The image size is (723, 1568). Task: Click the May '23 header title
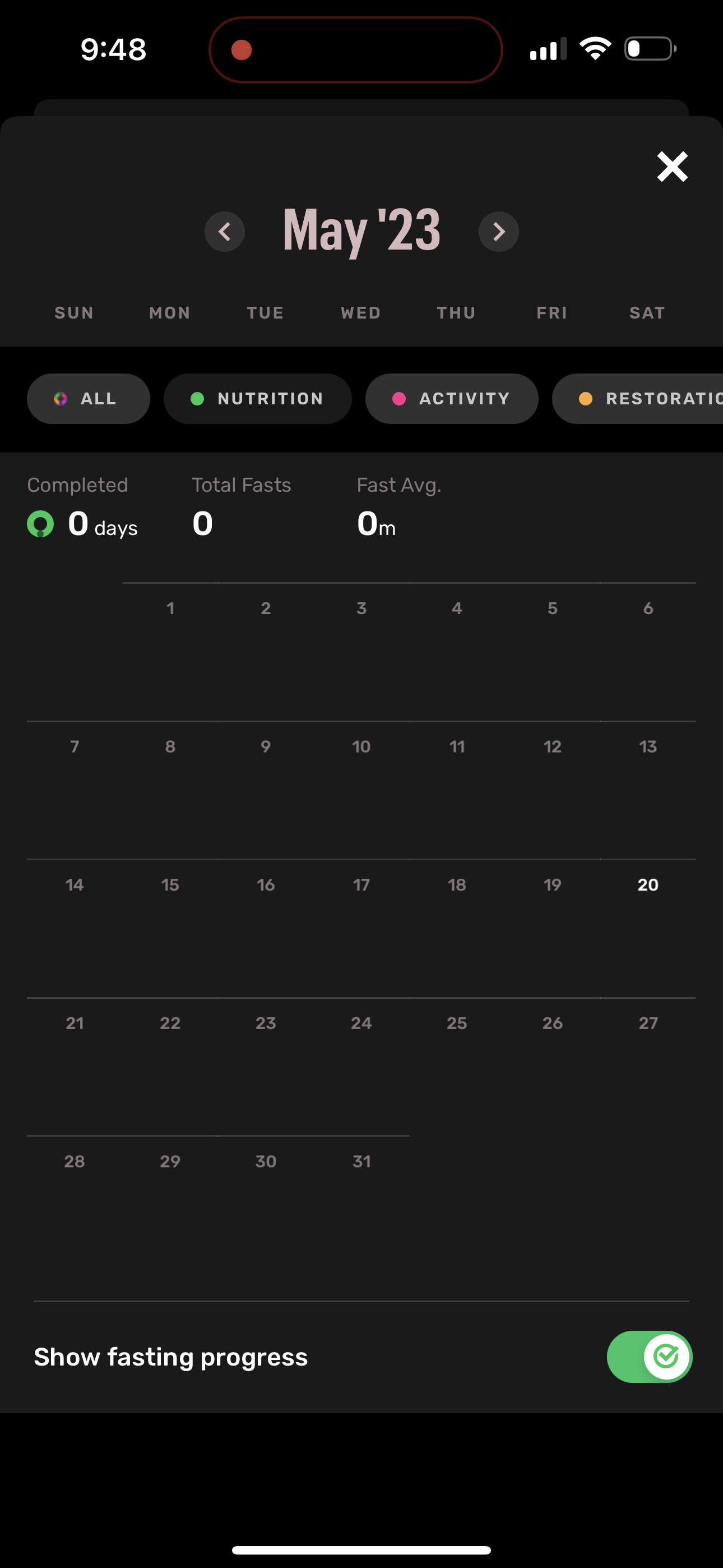[x=361, y=230]
